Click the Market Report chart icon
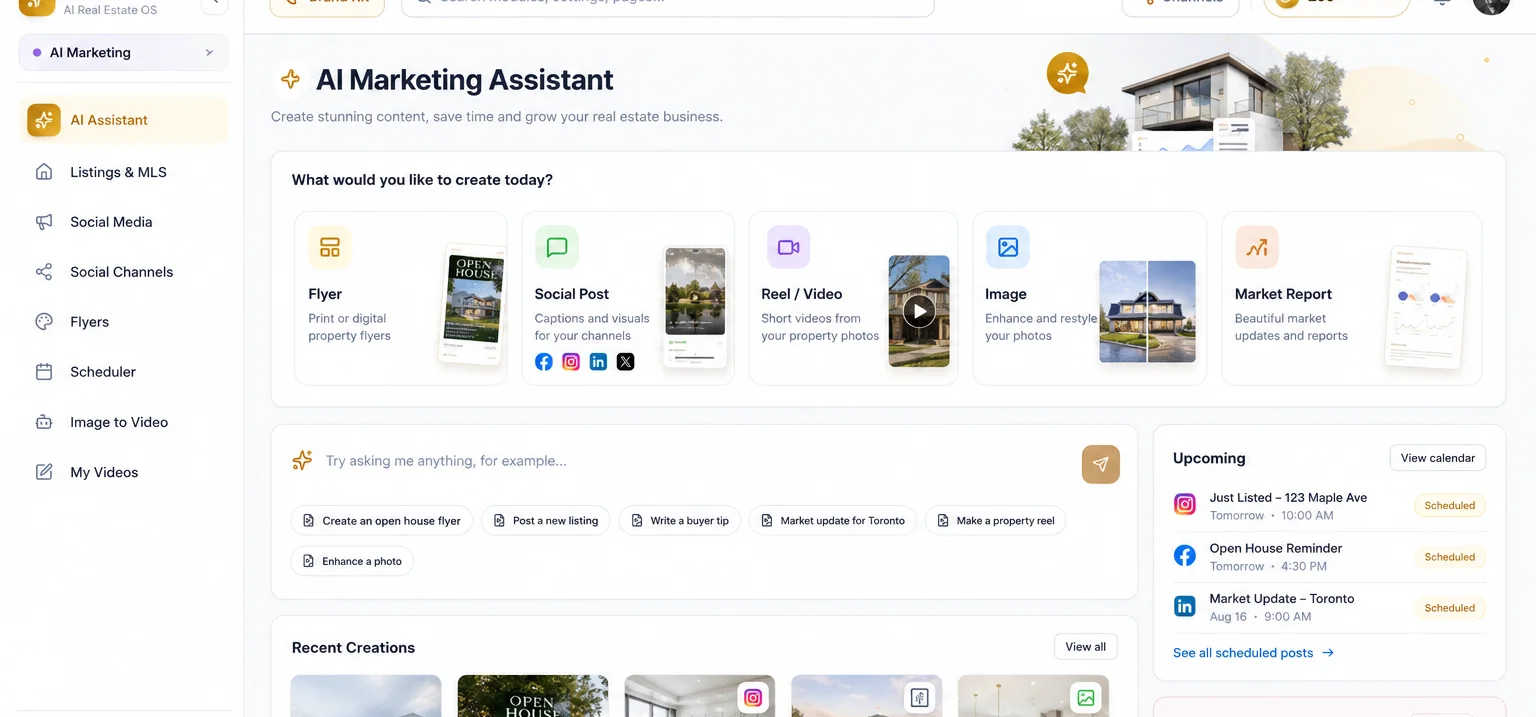Screen dimensions: 1536x717 coord(1257,247)
